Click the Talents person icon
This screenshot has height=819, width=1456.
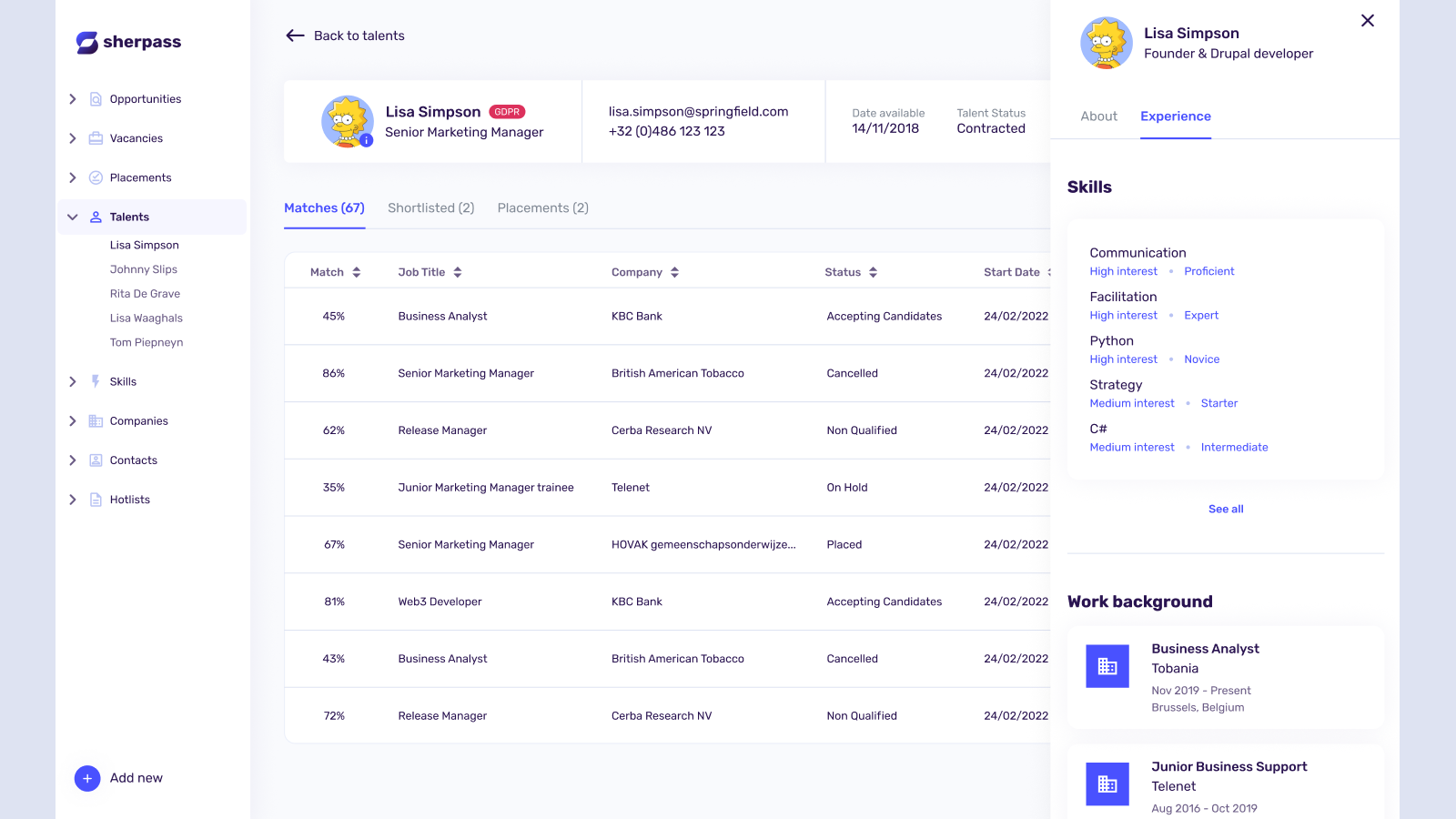point(96,217)
